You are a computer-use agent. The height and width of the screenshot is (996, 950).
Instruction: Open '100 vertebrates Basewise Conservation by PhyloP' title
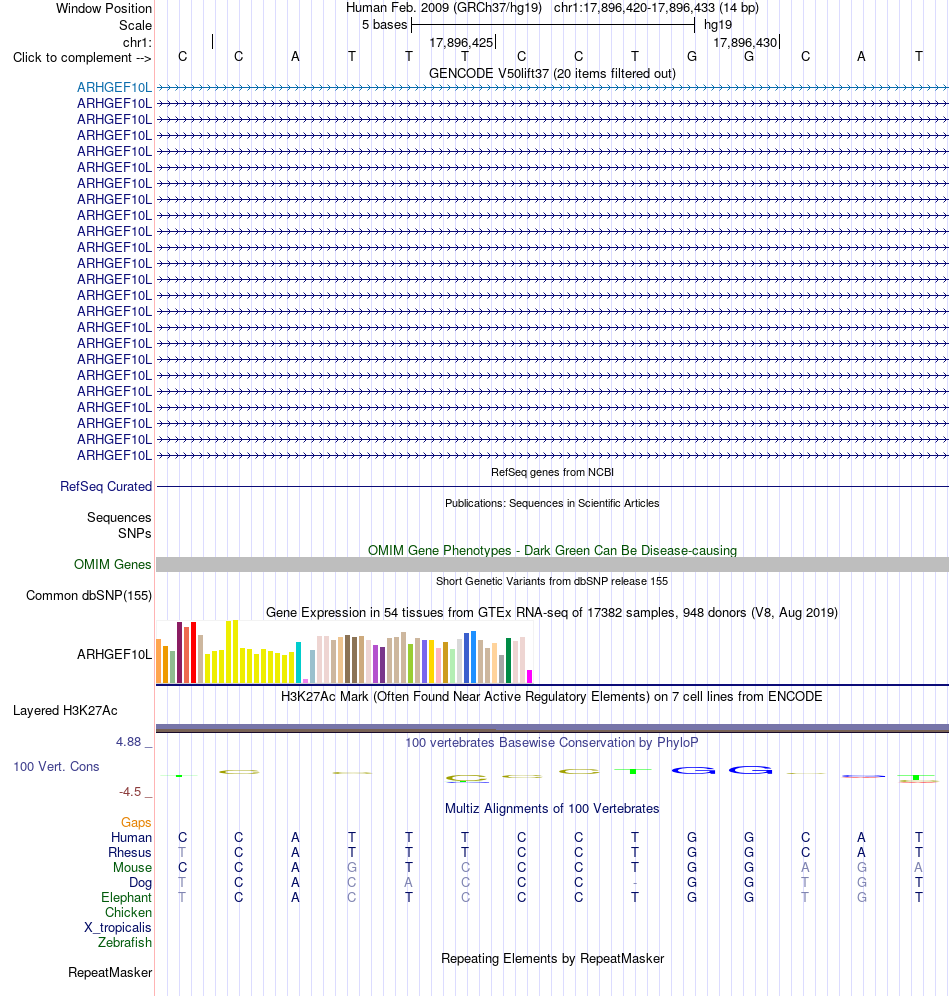[x=552, y=743]
